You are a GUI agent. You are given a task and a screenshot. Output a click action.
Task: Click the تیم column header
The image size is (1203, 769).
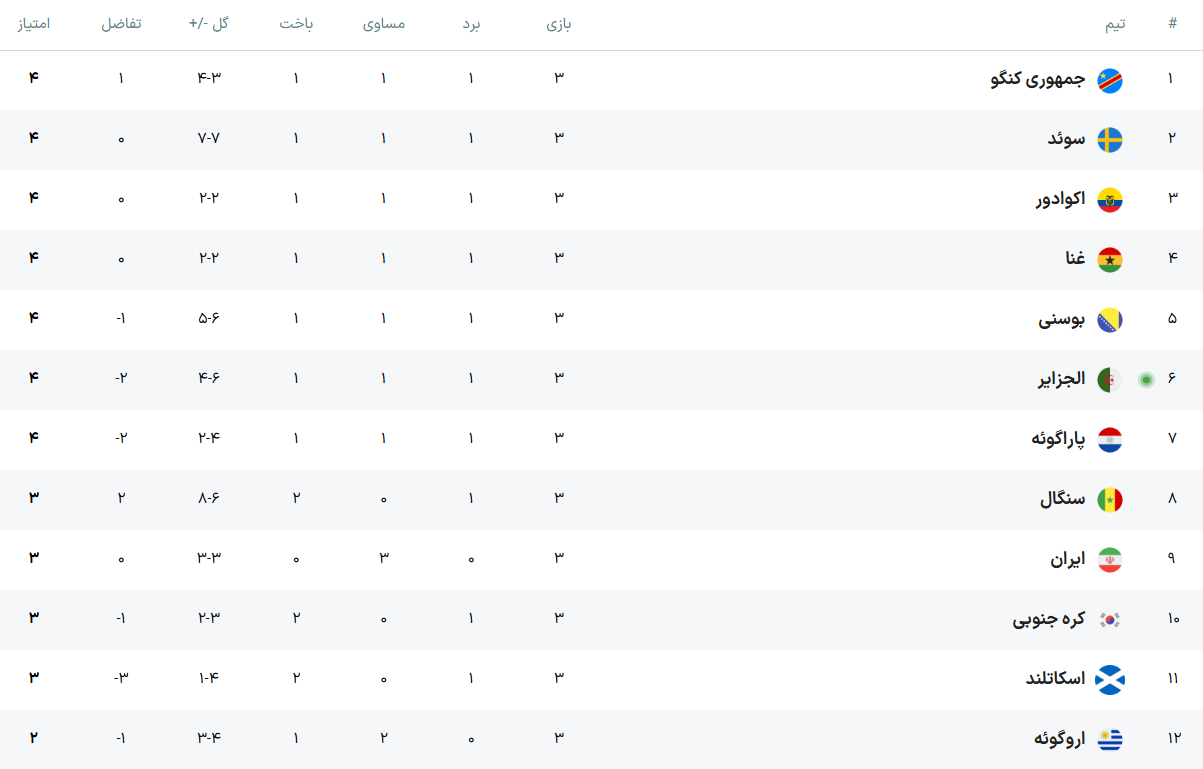pos(1115,24)
